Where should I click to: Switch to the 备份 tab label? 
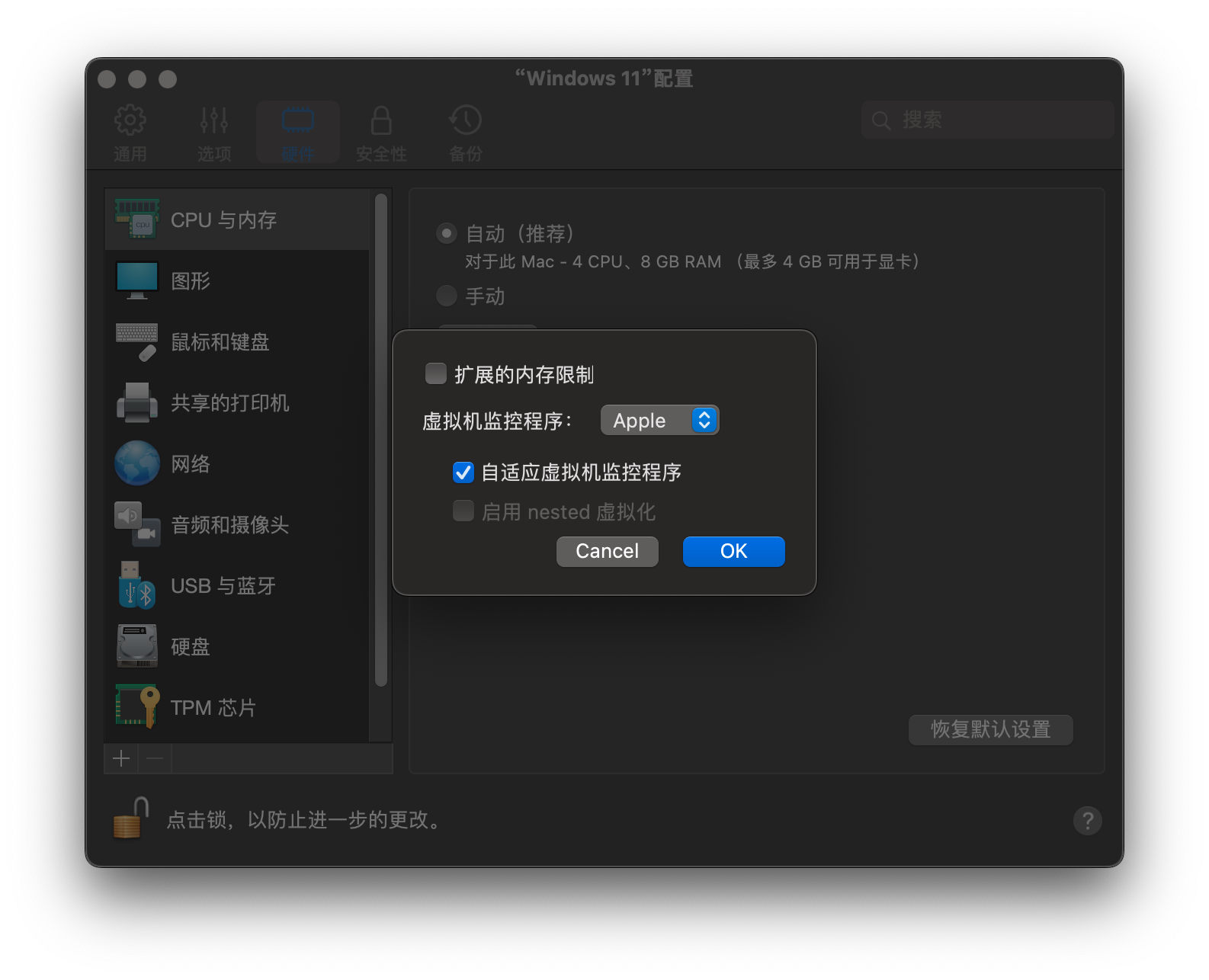(466, 154)
